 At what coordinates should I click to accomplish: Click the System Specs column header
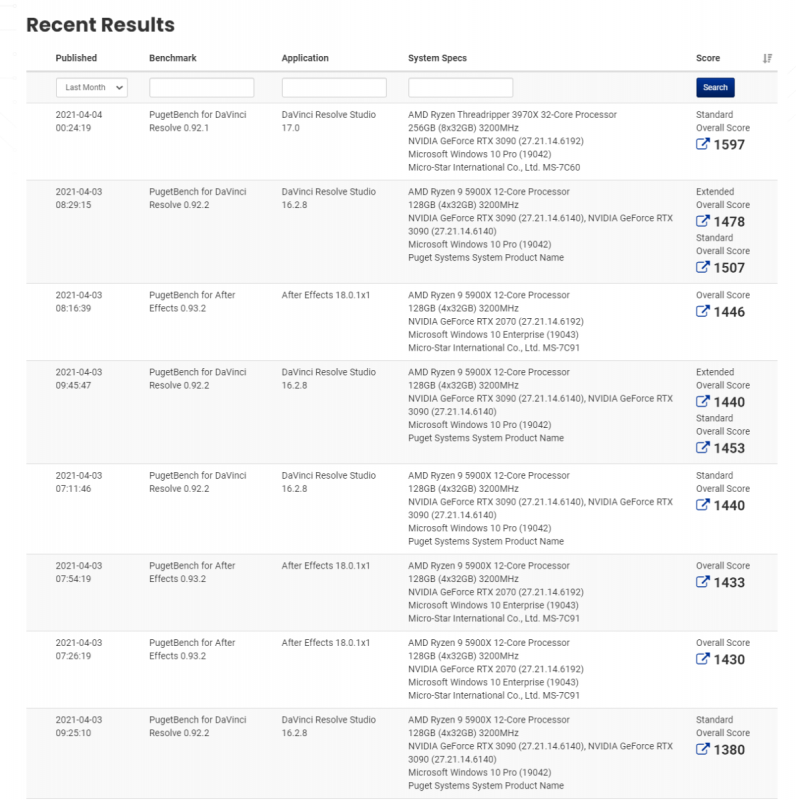click(x=437, y=58)
